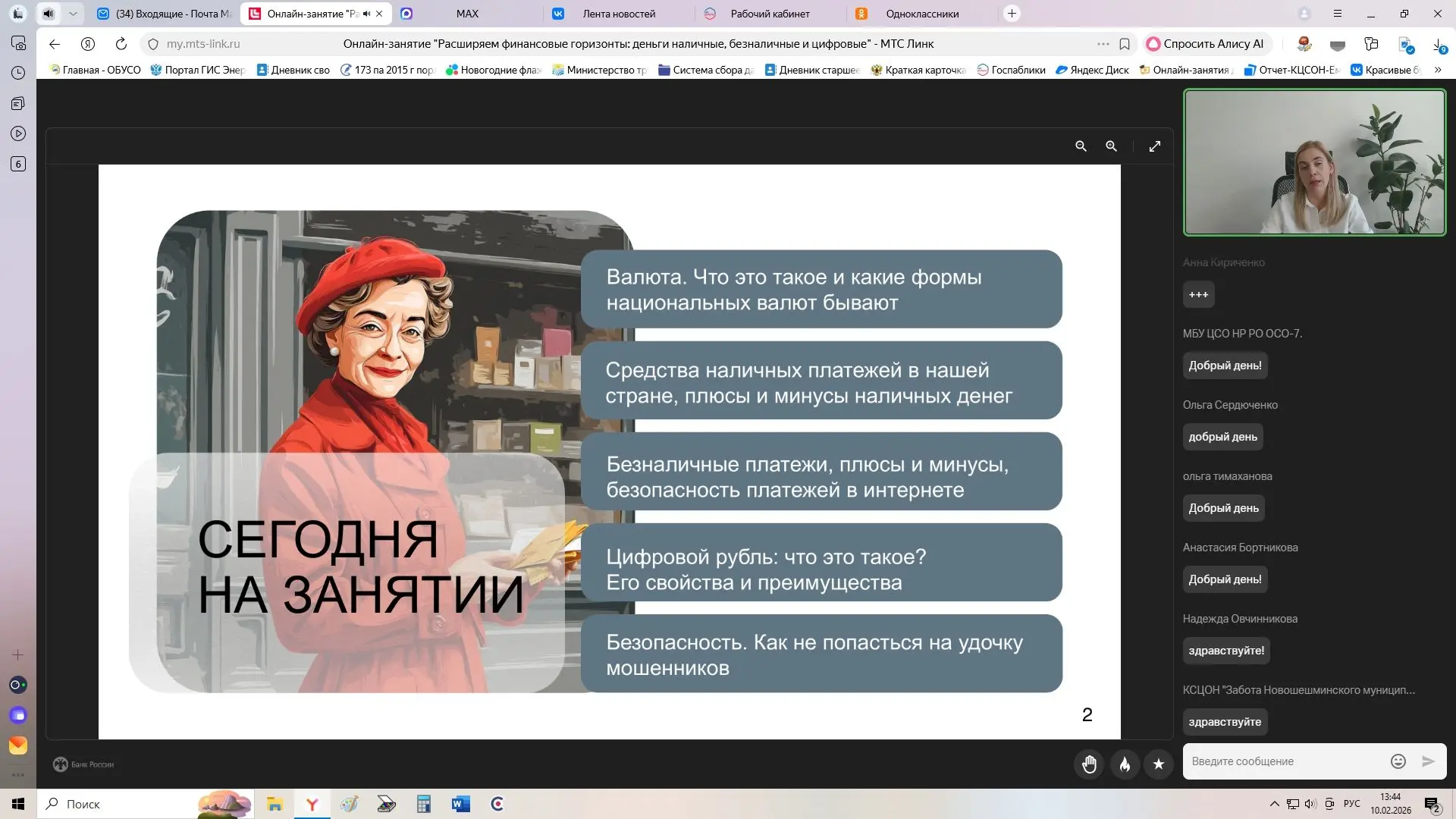Open Word from the taskbar
This screenshot has width=1456, height=819.
pos(460,804)
